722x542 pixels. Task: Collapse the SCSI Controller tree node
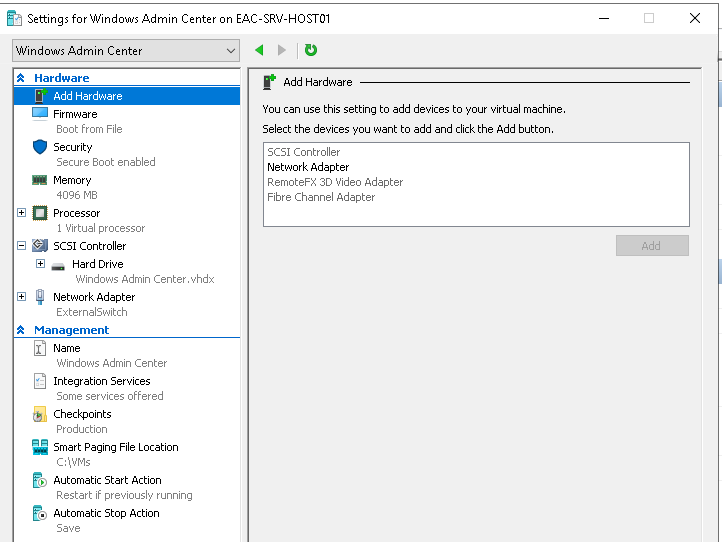(x=21, y=245)
